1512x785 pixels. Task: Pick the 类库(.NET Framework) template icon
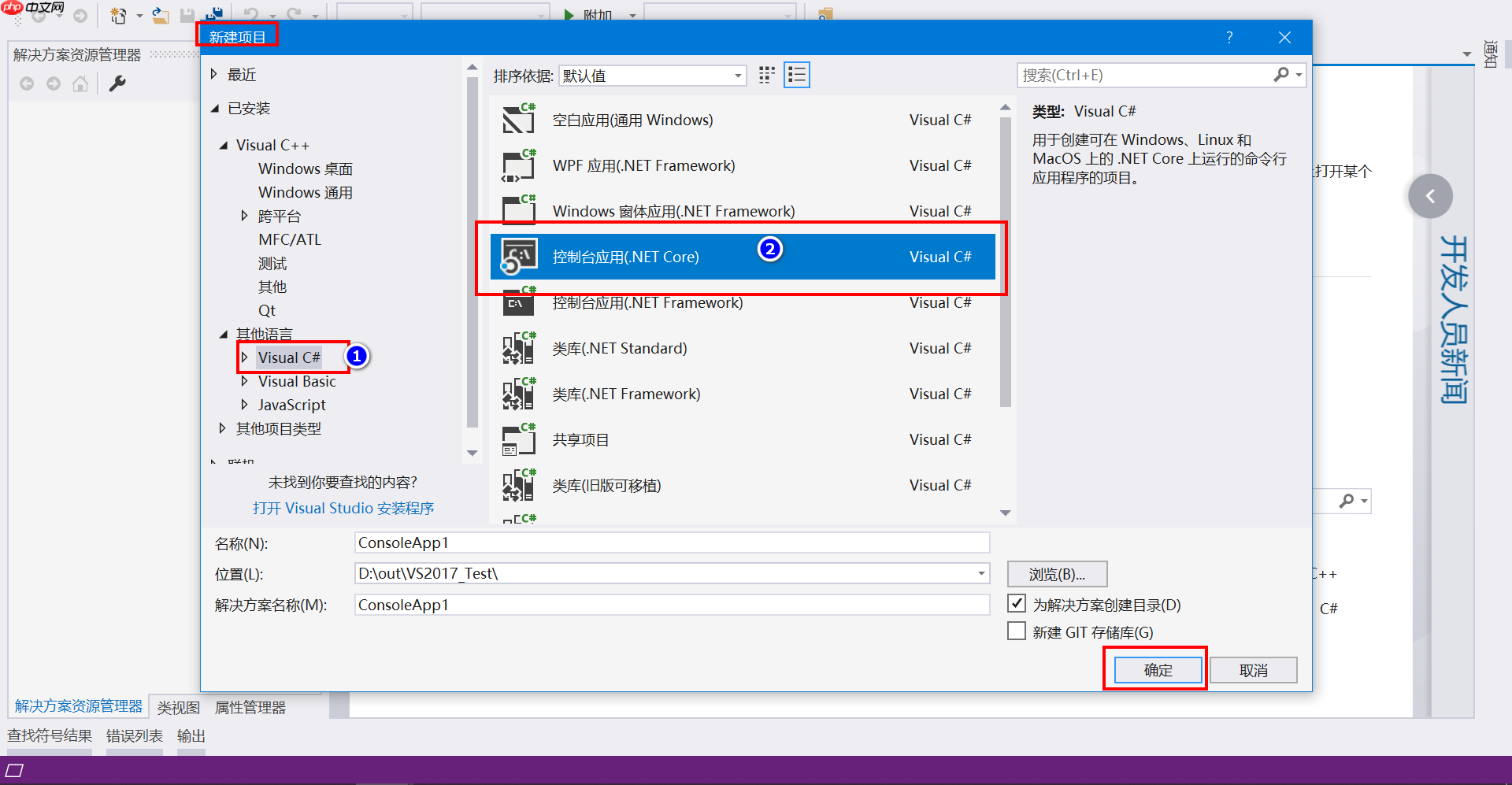coord(519,393)
